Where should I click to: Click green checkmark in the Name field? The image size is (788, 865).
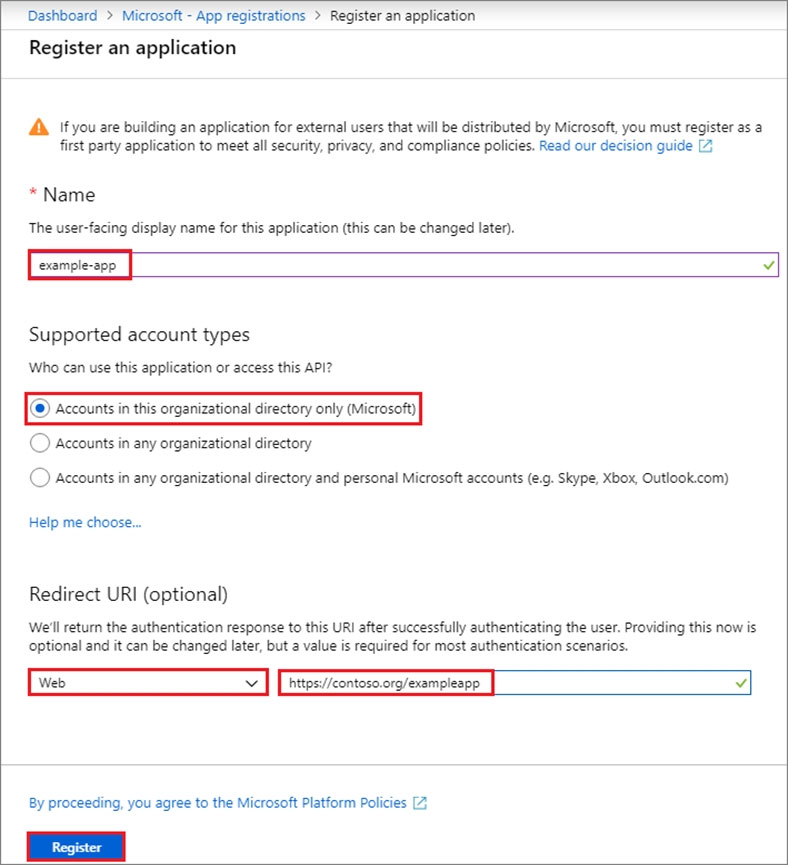coord(767,266)
